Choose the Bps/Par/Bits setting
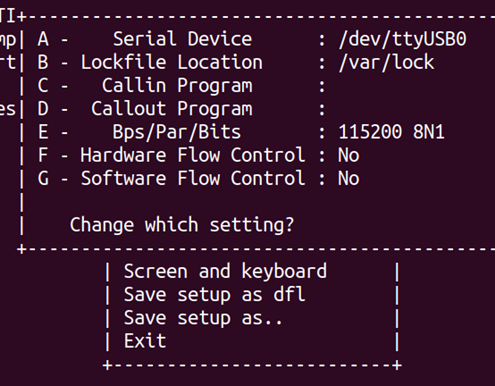This screenshot has width=495, height=386. [241, 132]
